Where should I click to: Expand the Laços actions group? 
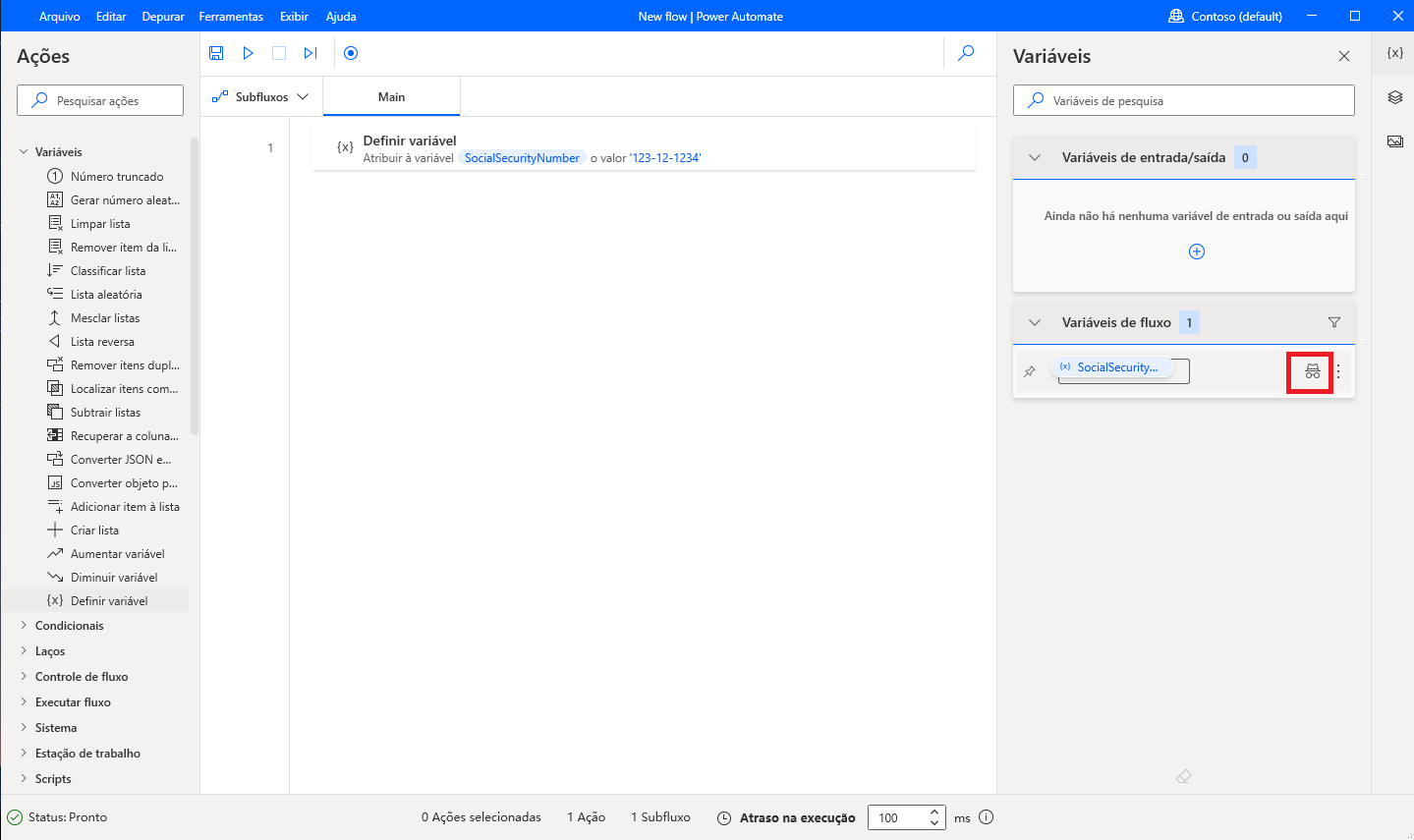24,651
